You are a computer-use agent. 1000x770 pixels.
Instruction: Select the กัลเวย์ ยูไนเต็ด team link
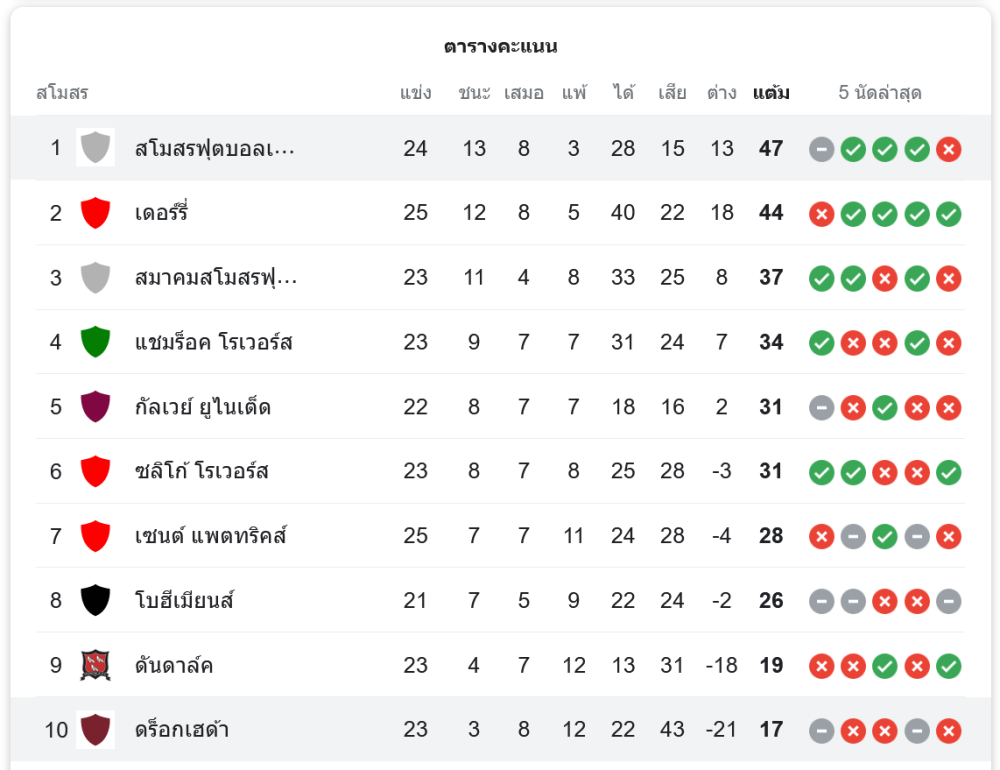(x=202, y=407)
